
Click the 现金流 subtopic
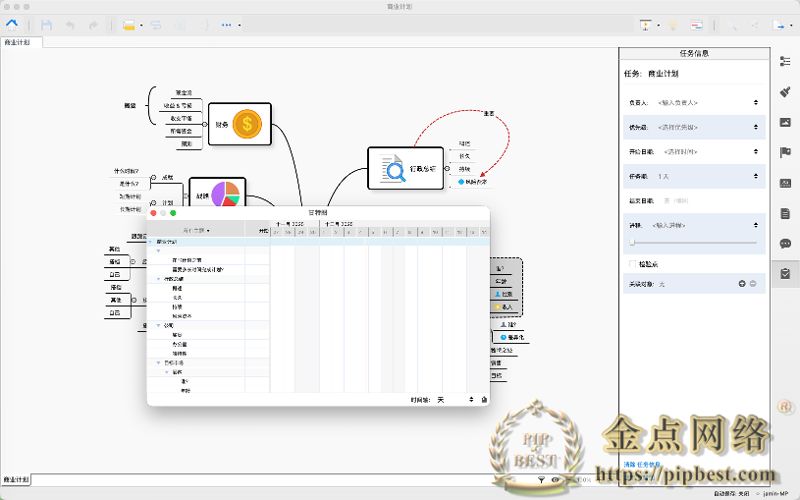[x=184, y=93]
